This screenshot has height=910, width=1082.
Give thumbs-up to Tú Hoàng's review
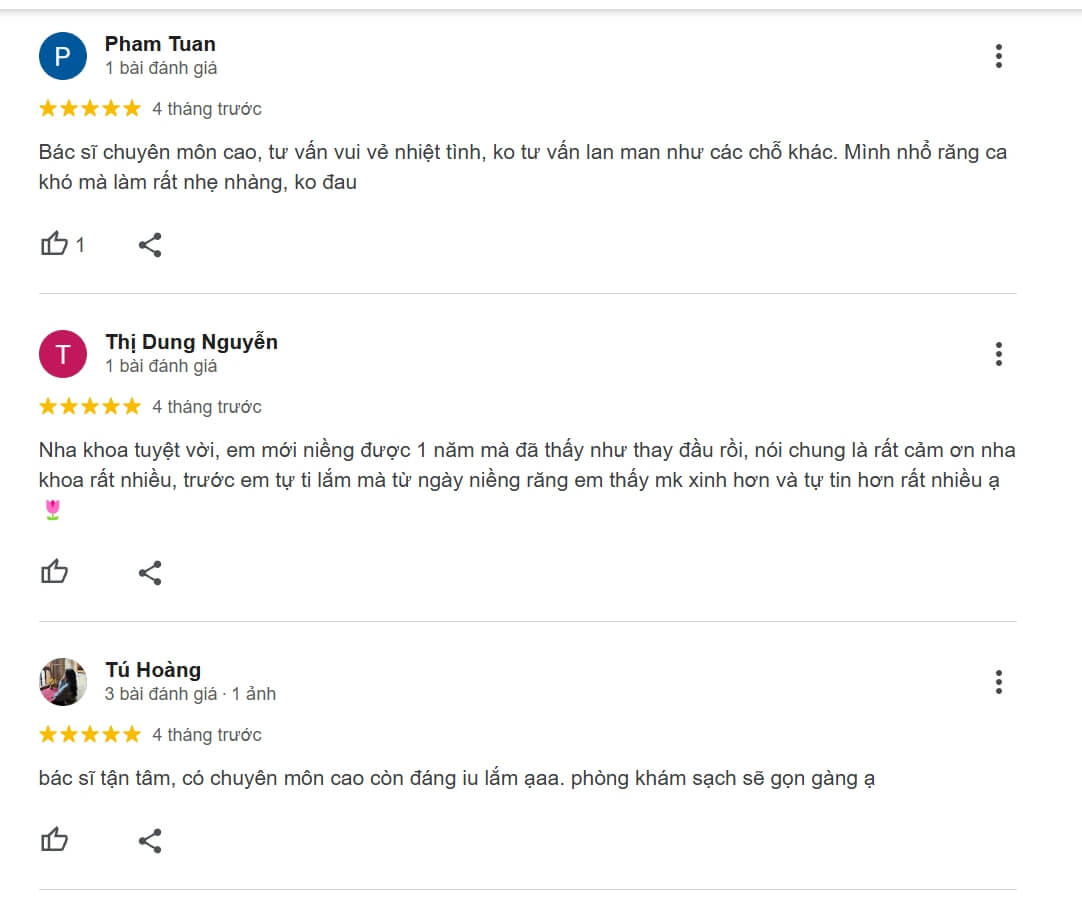[x=54, y=840]
